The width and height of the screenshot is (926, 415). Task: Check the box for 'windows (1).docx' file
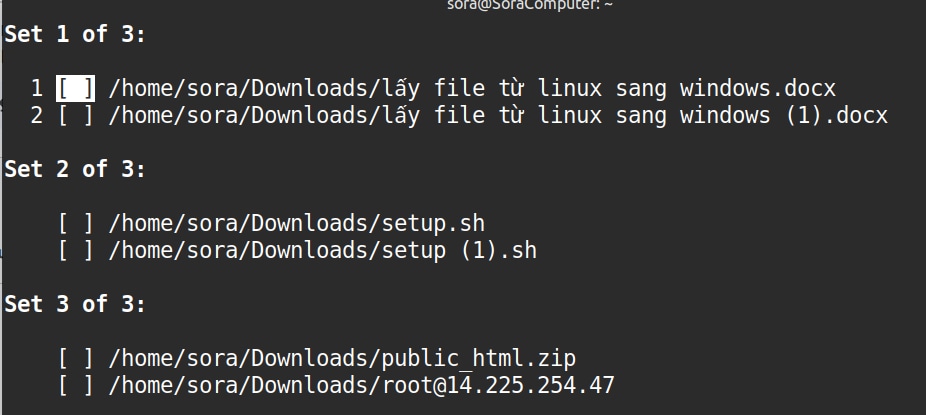(x=75, y=116)
